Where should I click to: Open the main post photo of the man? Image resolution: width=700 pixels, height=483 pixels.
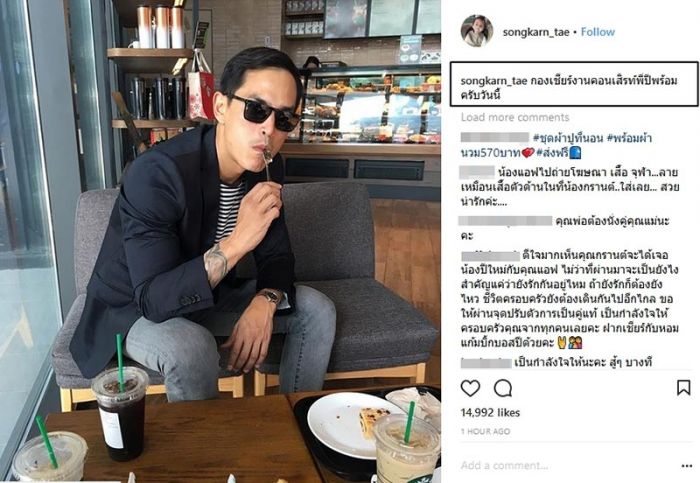(x=221, y=241)
